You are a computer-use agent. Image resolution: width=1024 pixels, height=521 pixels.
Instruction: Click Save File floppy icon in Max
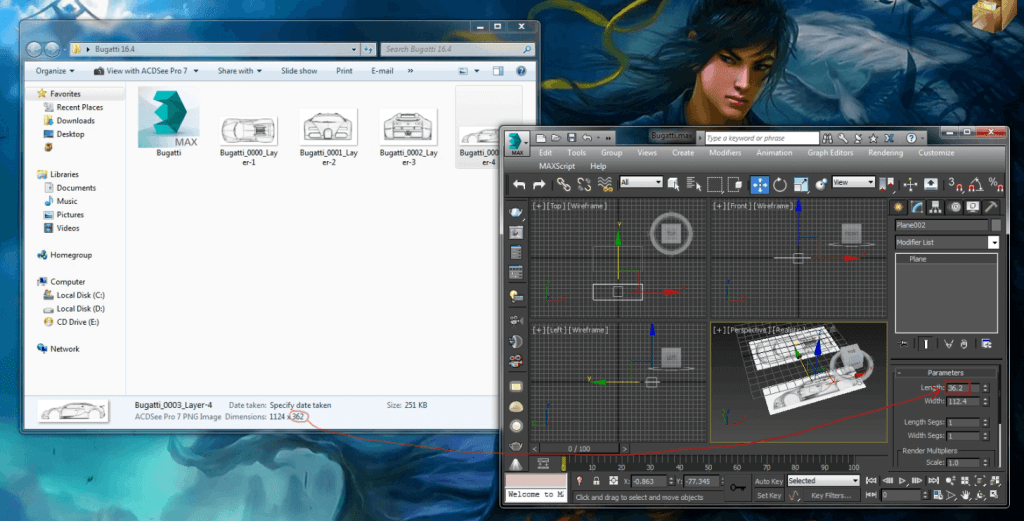(571, 138)
